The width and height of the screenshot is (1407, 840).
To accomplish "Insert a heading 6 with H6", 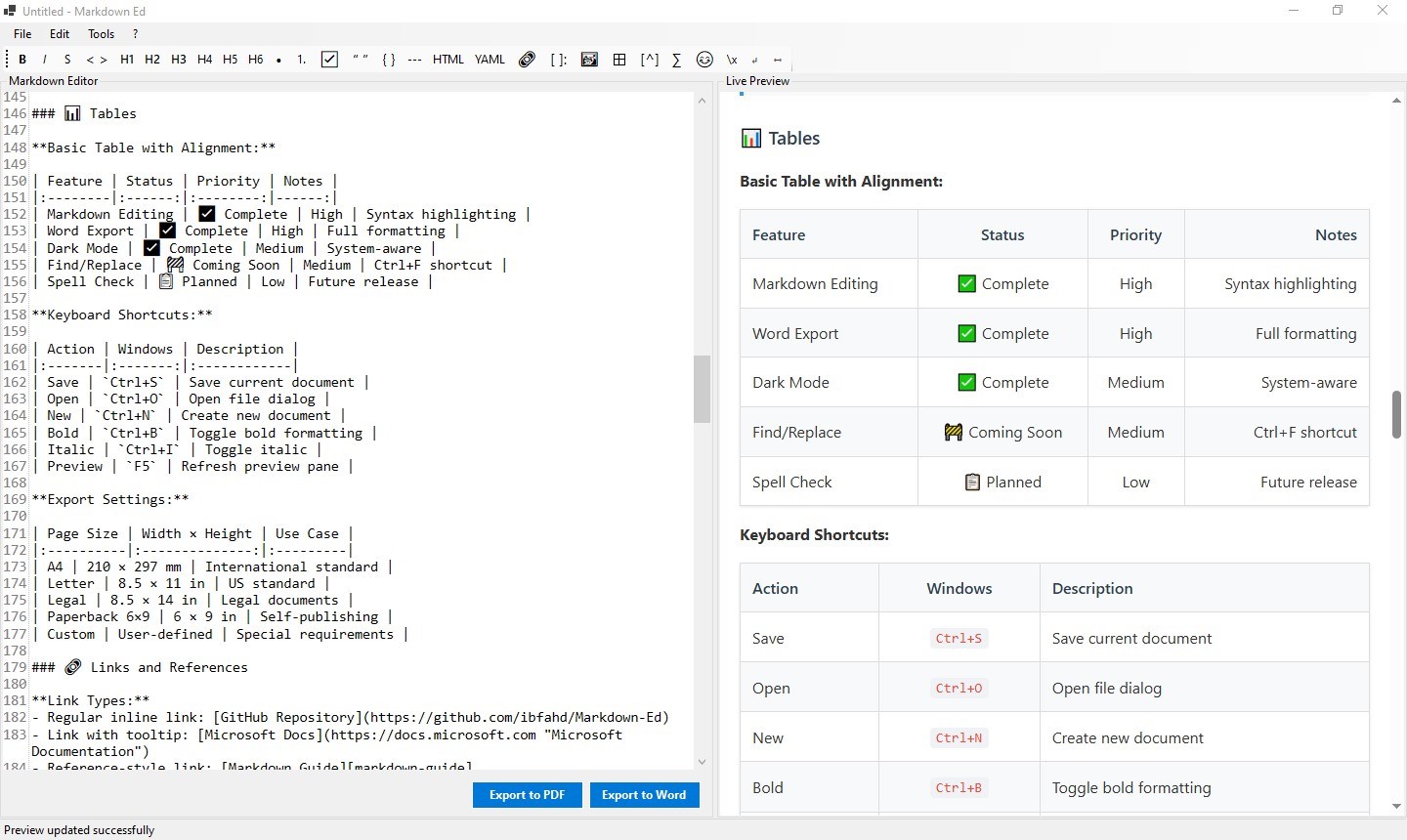I will (256, 60).
